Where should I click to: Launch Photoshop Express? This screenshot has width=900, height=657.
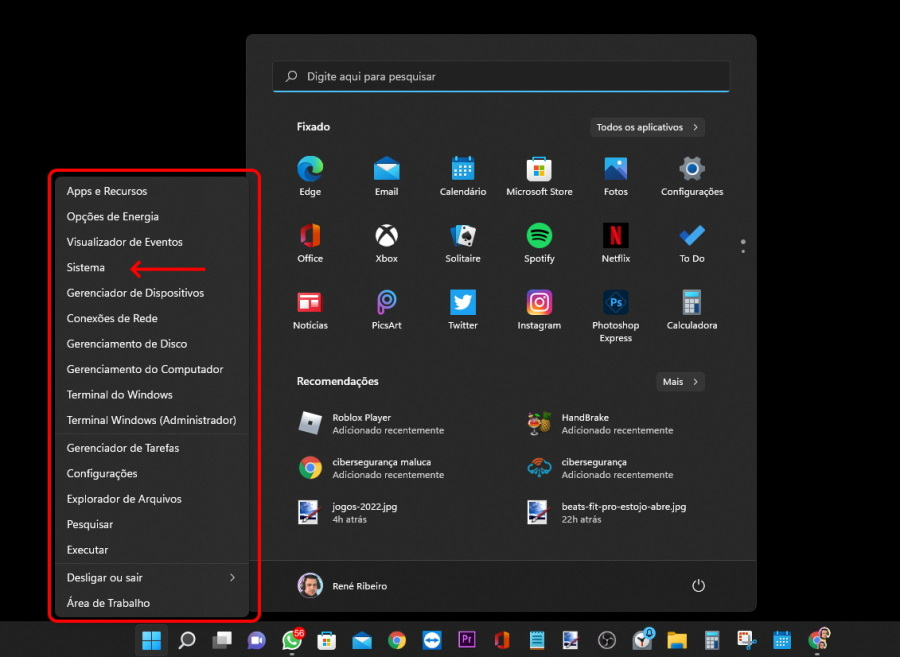615,316
